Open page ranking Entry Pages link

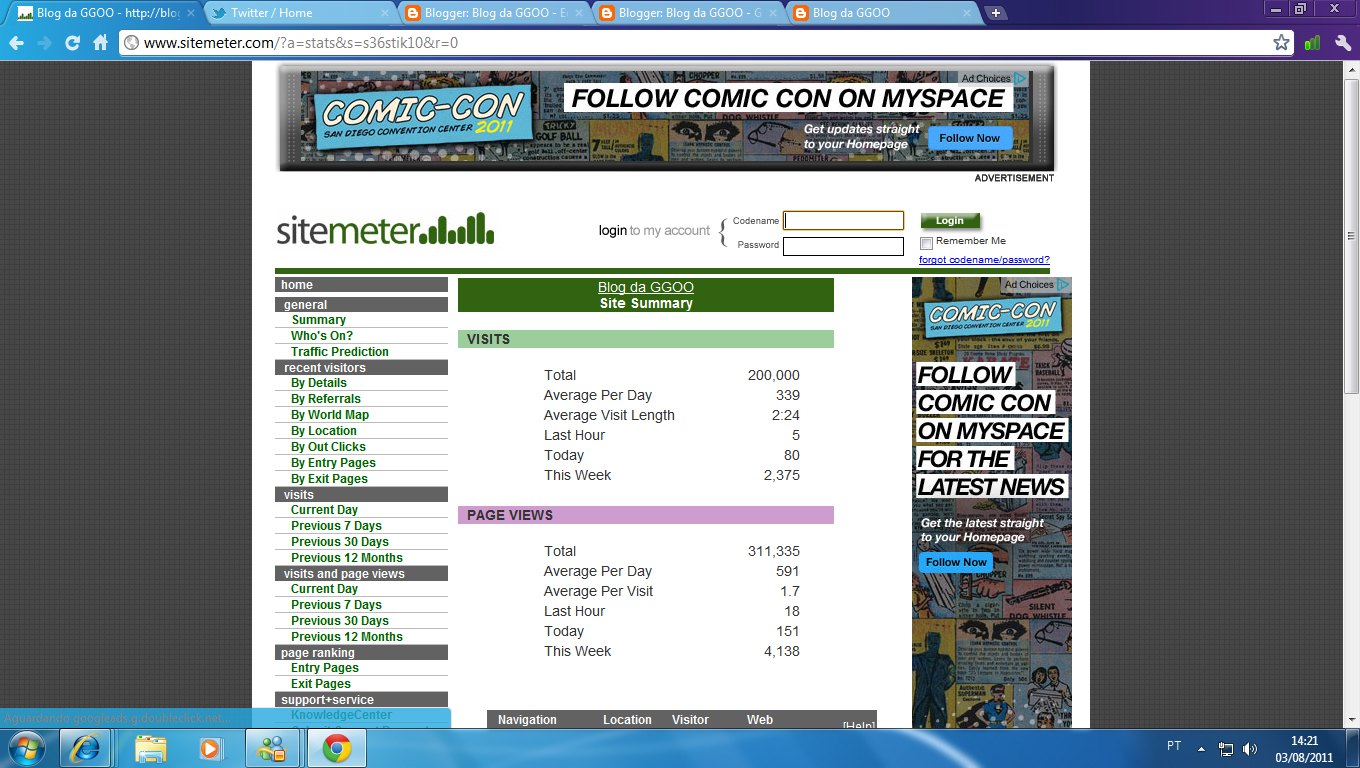click(x=325, y=668)
